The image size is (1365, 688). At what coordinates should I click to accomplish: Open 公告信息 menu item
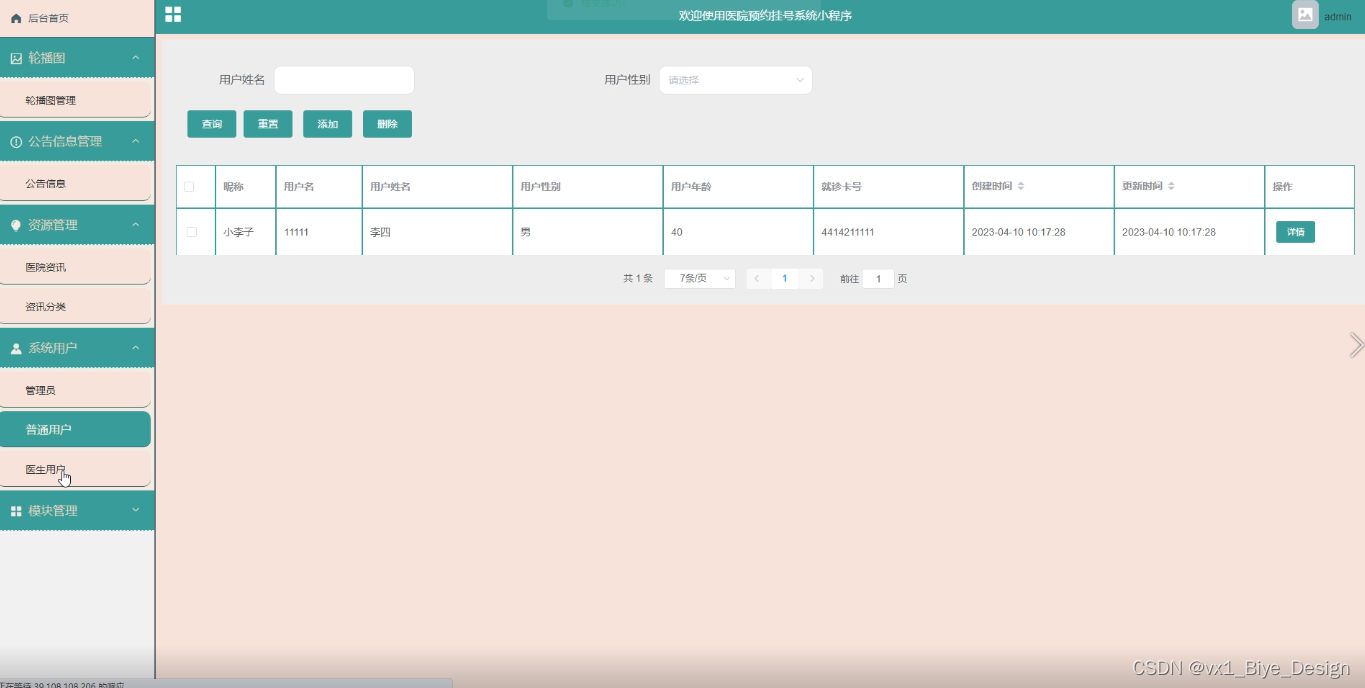[x=76, y=184]
